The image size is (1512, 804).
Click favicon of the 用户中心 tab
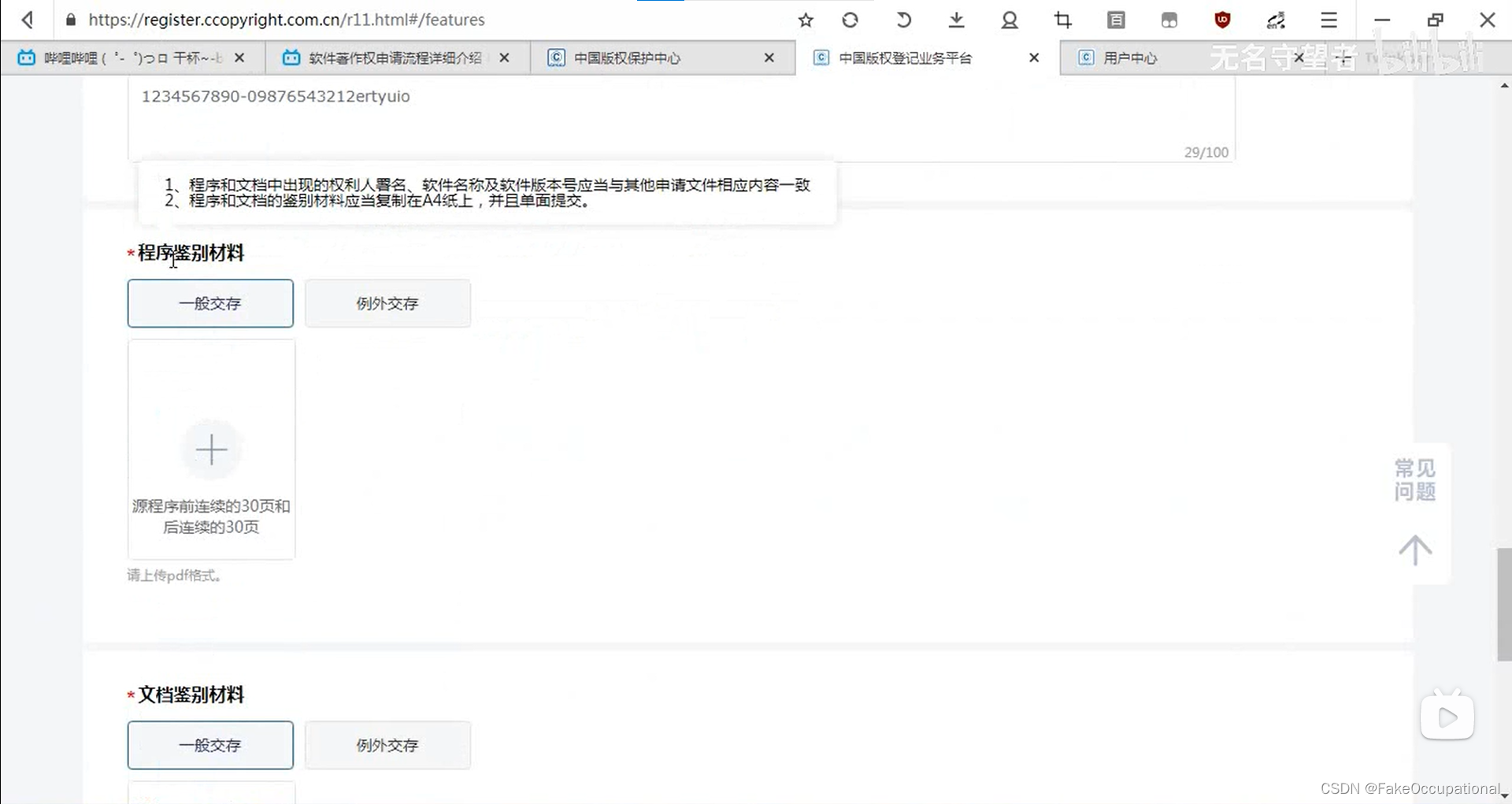[1086, 57]
